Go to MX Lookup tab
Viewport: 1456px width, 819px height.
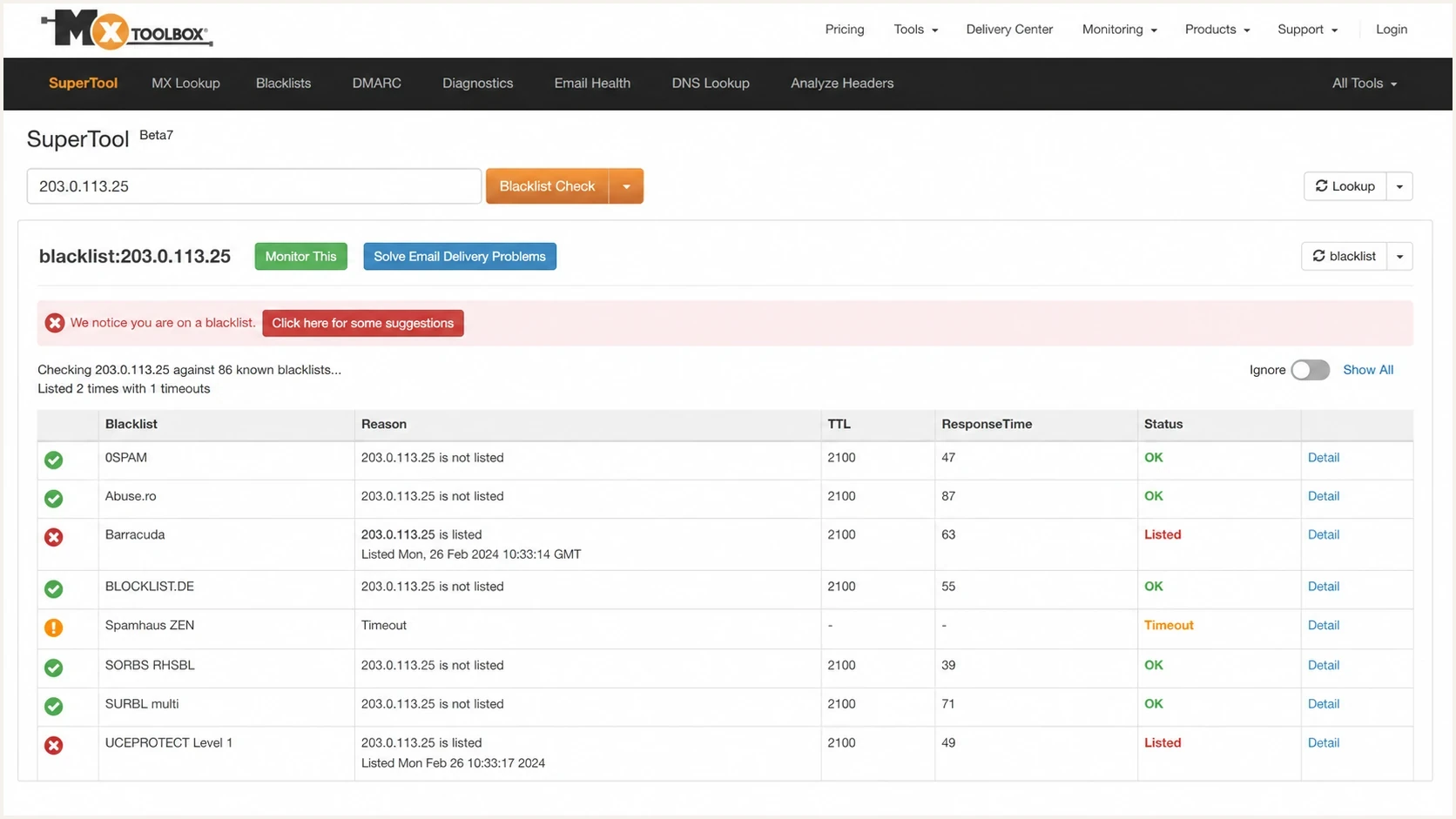185,84
